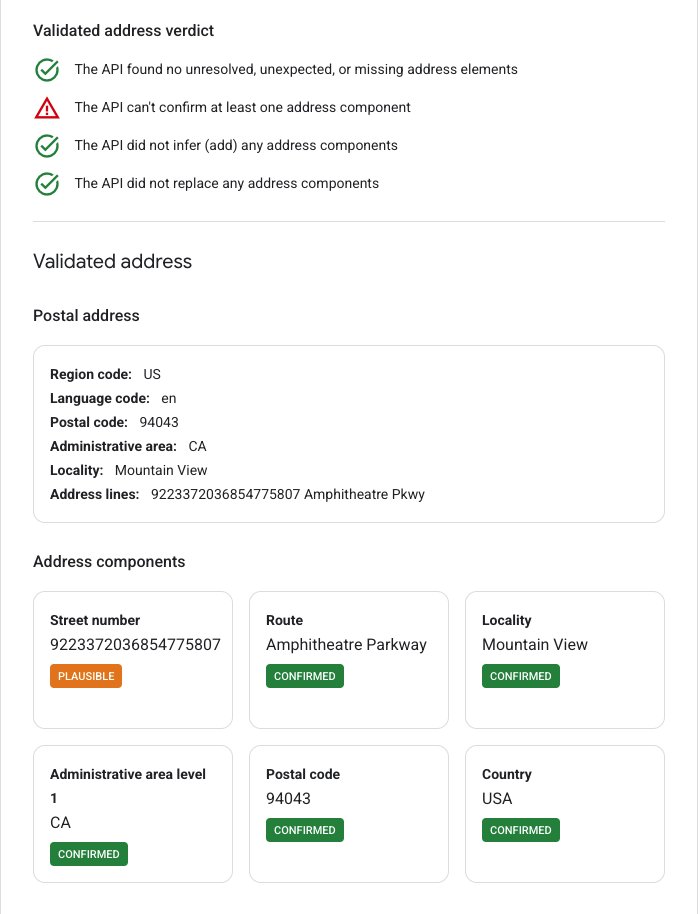Click the Language code en entry
700x914 pixels.
click(x=113, y=399)
